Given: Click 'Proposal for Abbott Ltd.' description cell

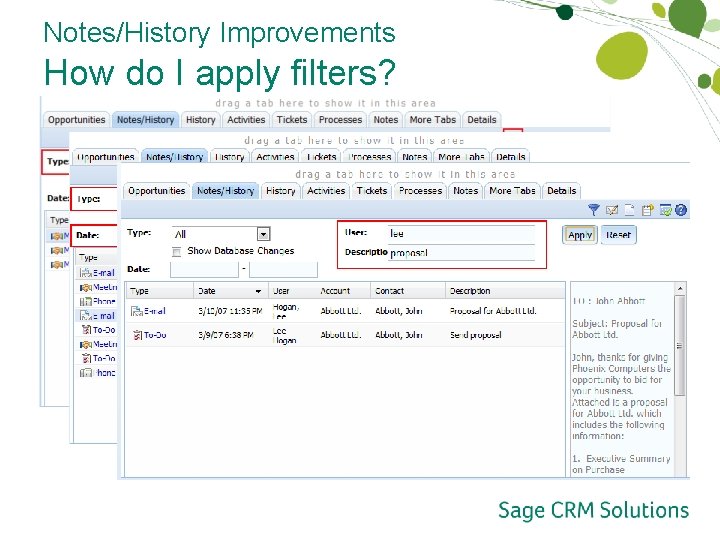Looking at the screenshot, I should tap(493, 311).
